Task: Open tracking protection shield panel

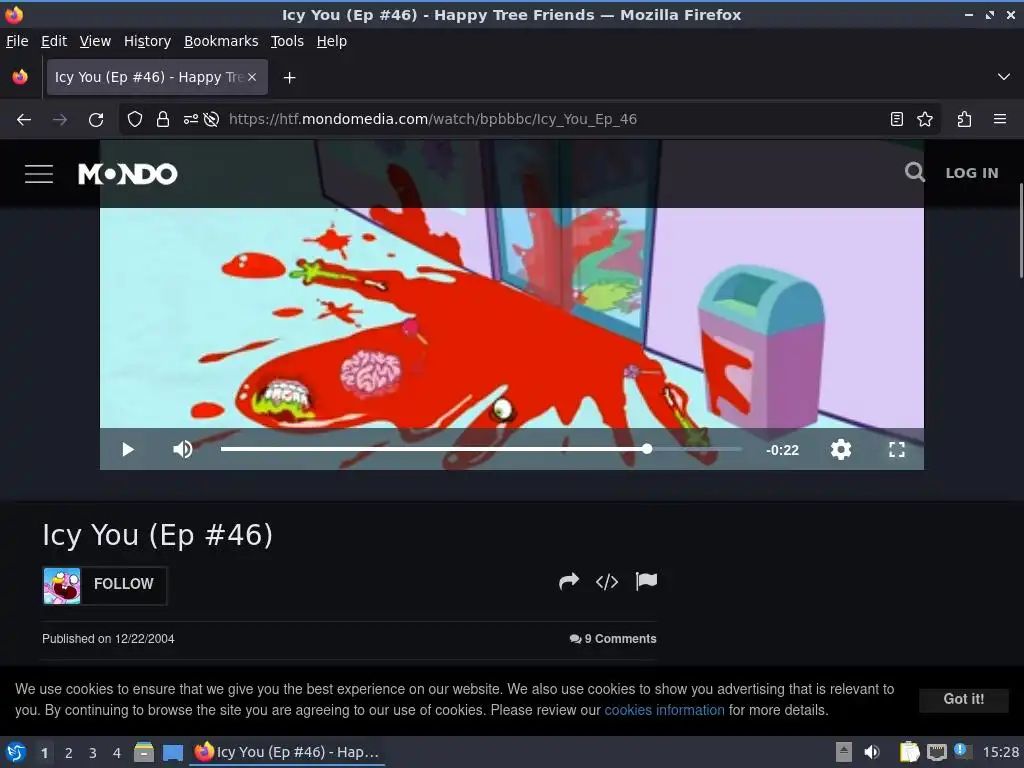Action: (x=135, y=119)
